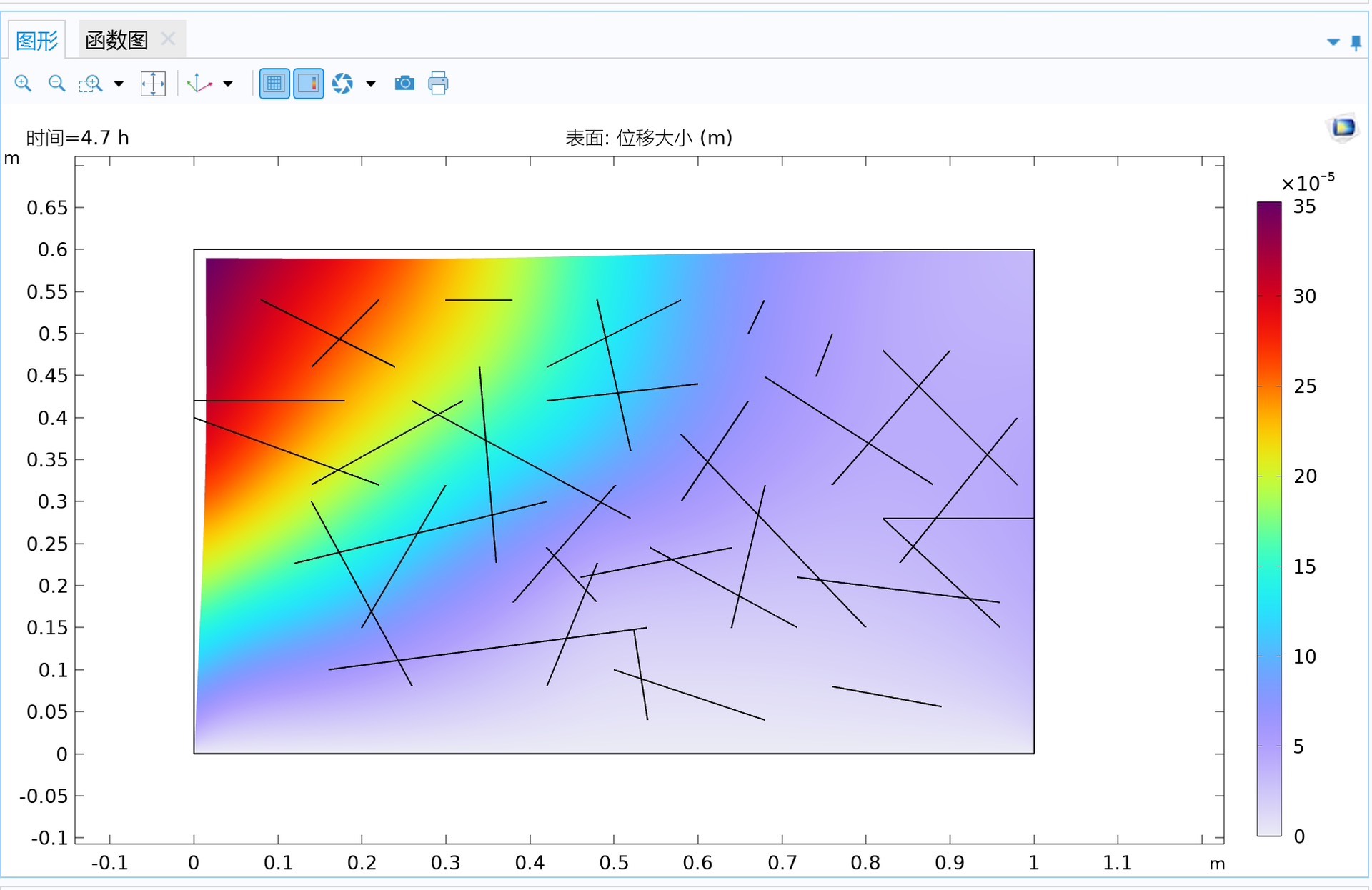This screenshot has width=1372, height=890.
Task: Click the coordinate axes view icon
Action: [199, 84]
